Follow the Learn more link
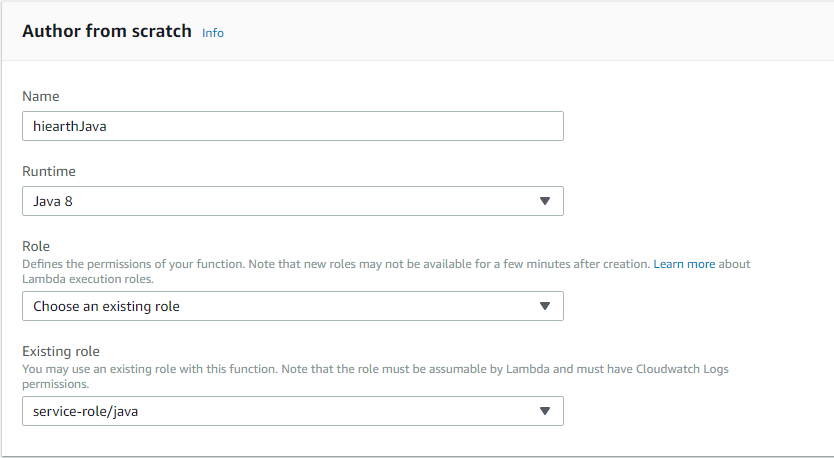 [x=684, y=264]
